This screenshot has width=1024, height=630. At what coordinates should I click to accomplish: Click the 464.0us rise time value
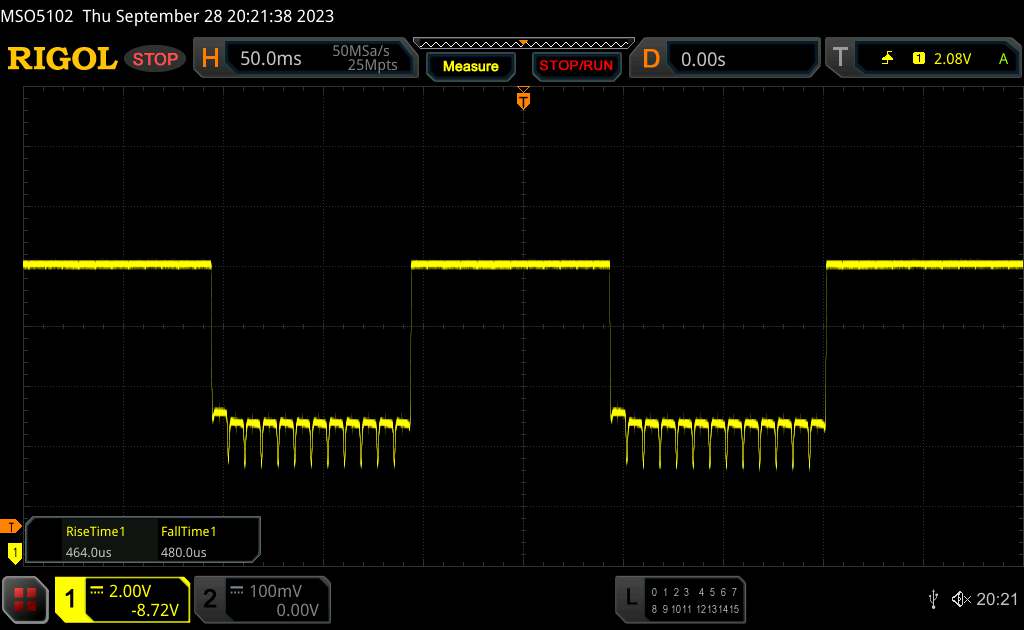(x=88, y=552)
